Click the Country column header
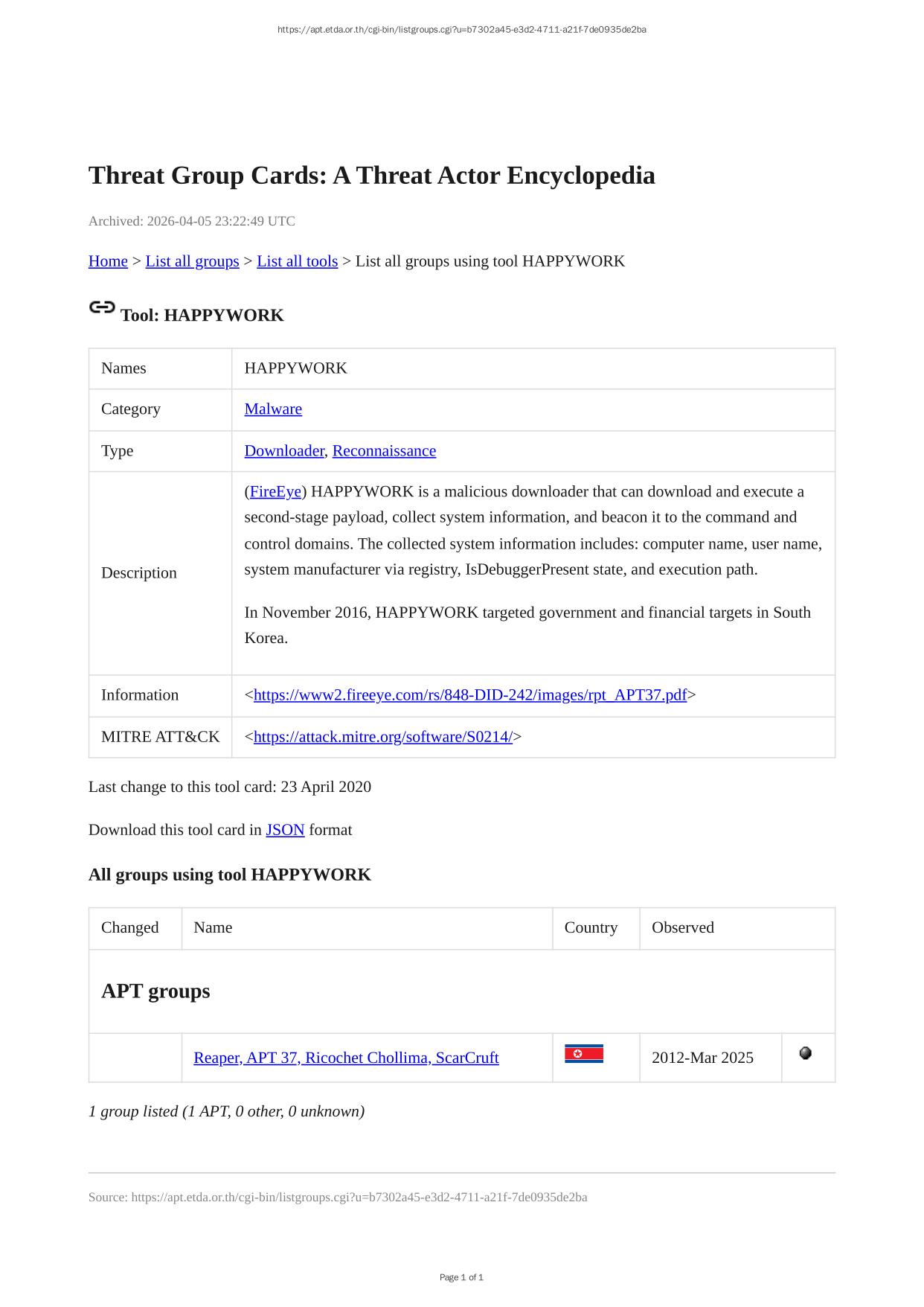This screenshot has height=1307, width=924. [x=591, y=927]
